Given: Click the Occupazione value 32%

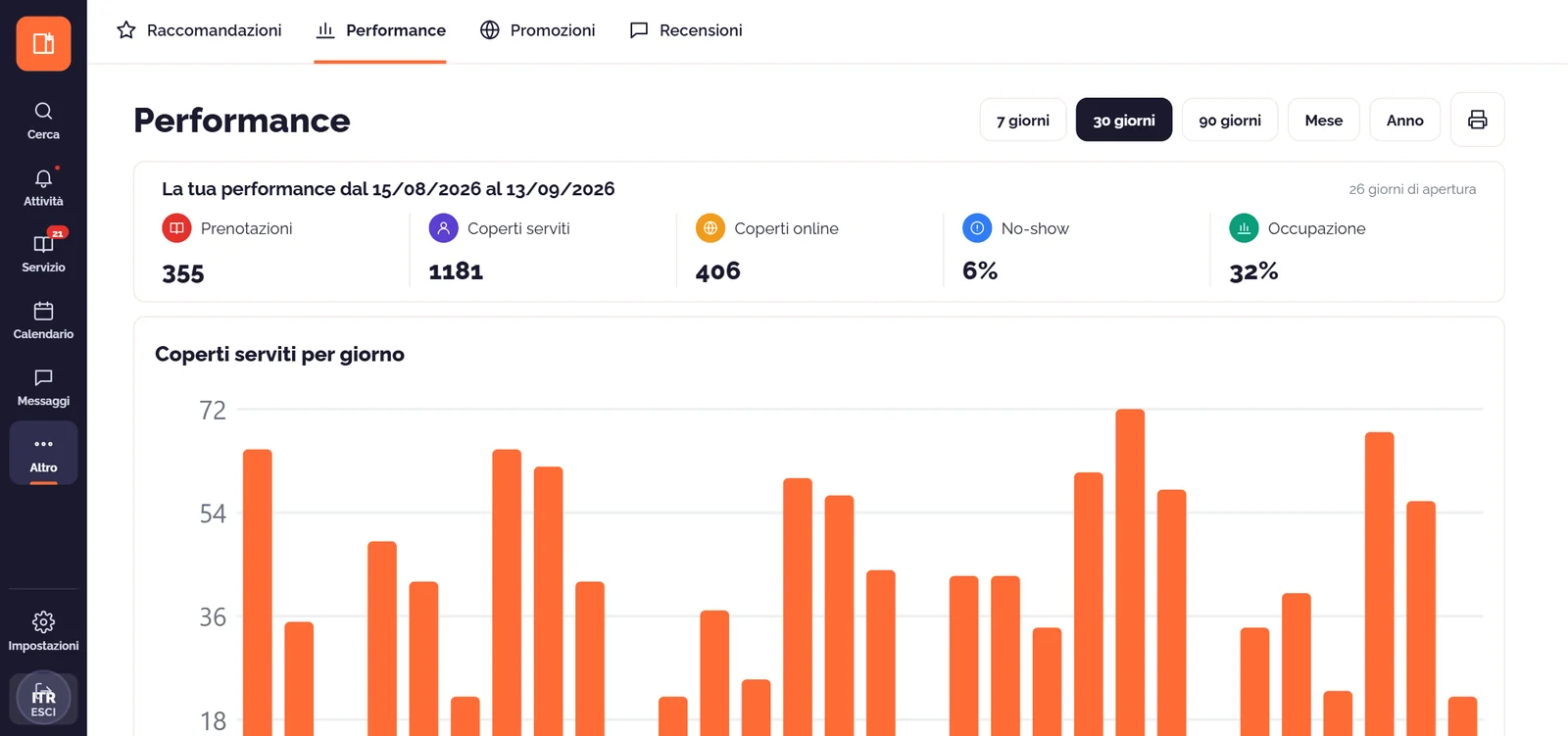Looking at the screenshot, I should coord(1253,271).
